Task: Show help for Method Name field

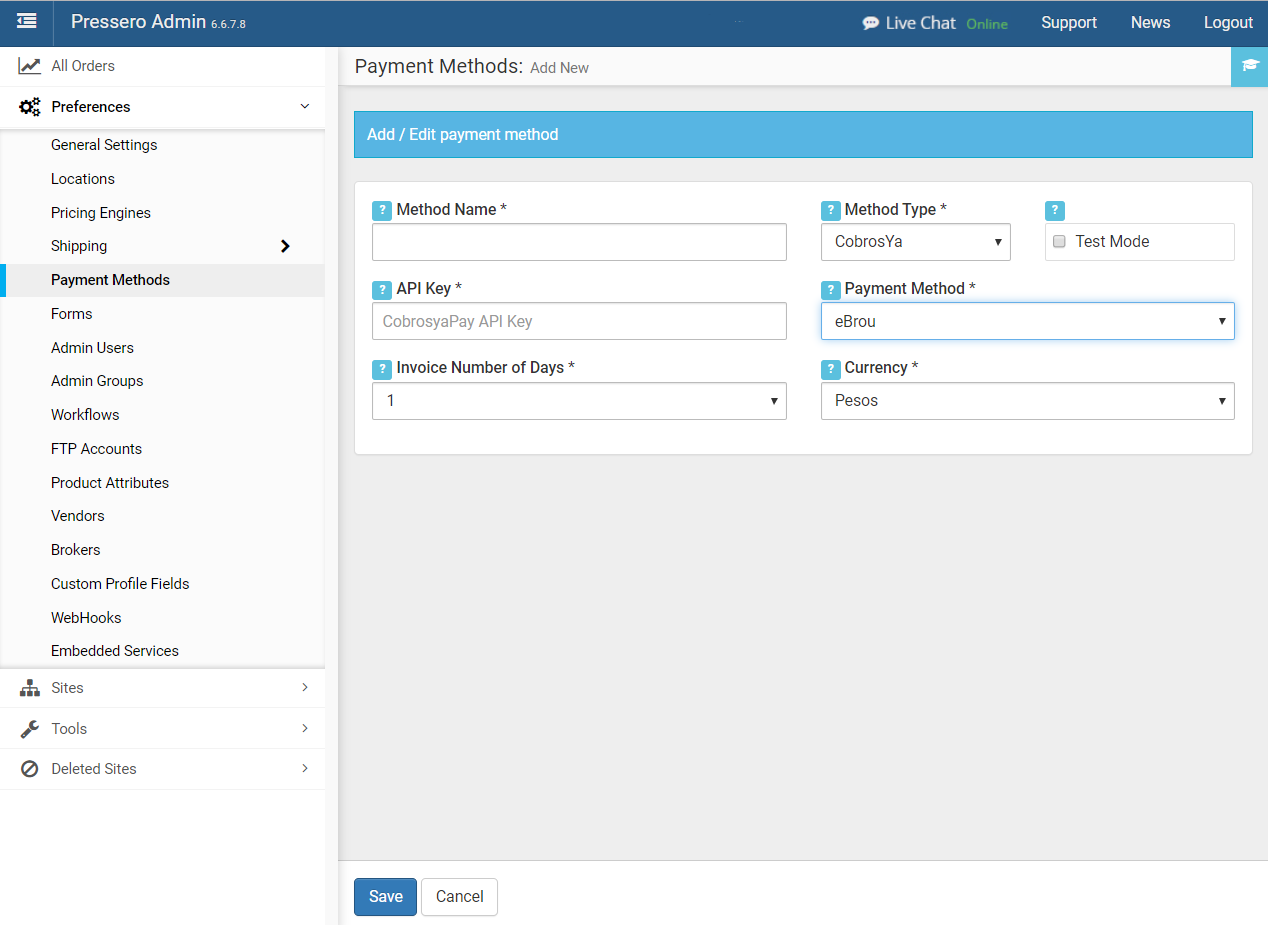Action: pos(382,210)
